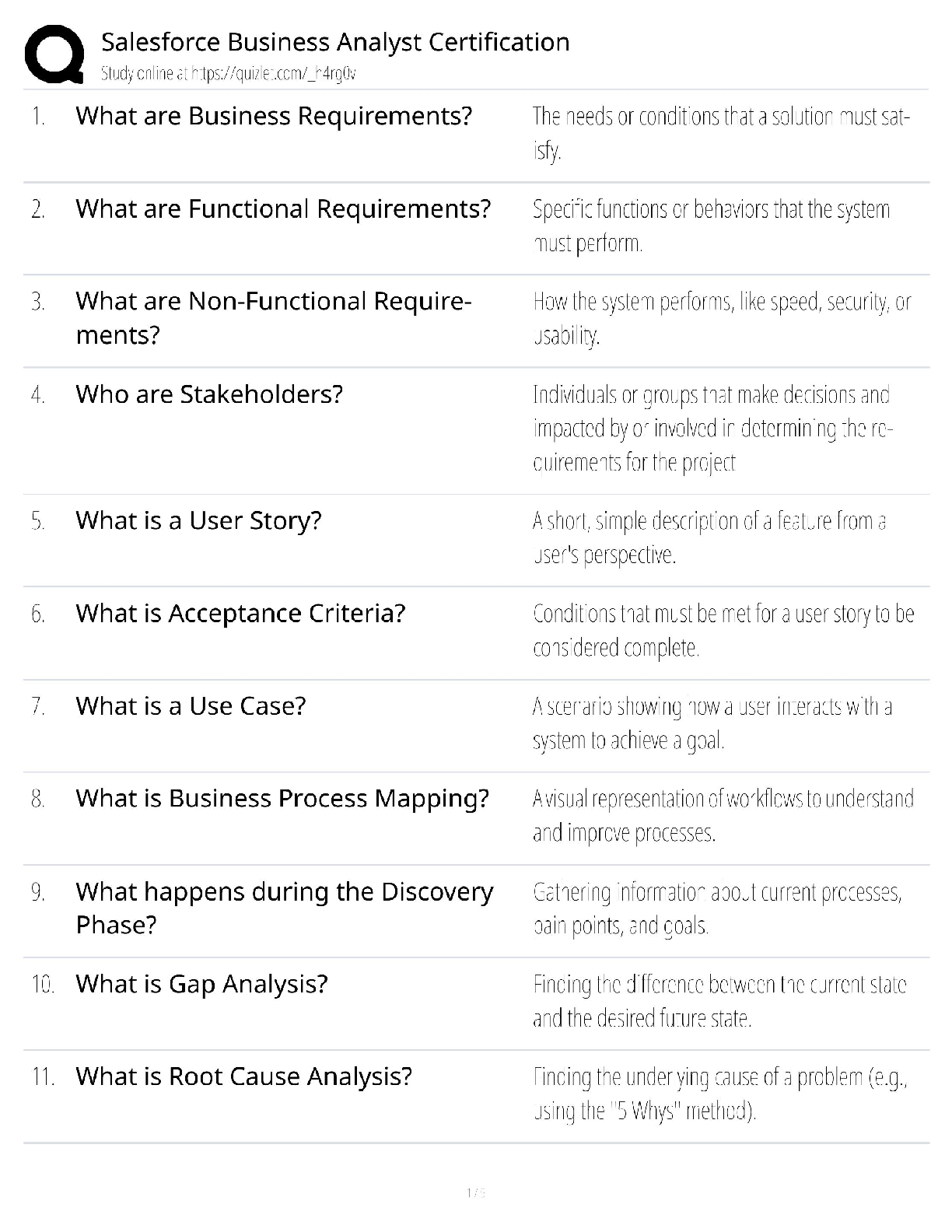Click the Salesforce Business Analyst Certification title
Viewport: 952px width, 1232px height.
coord(335,42)
